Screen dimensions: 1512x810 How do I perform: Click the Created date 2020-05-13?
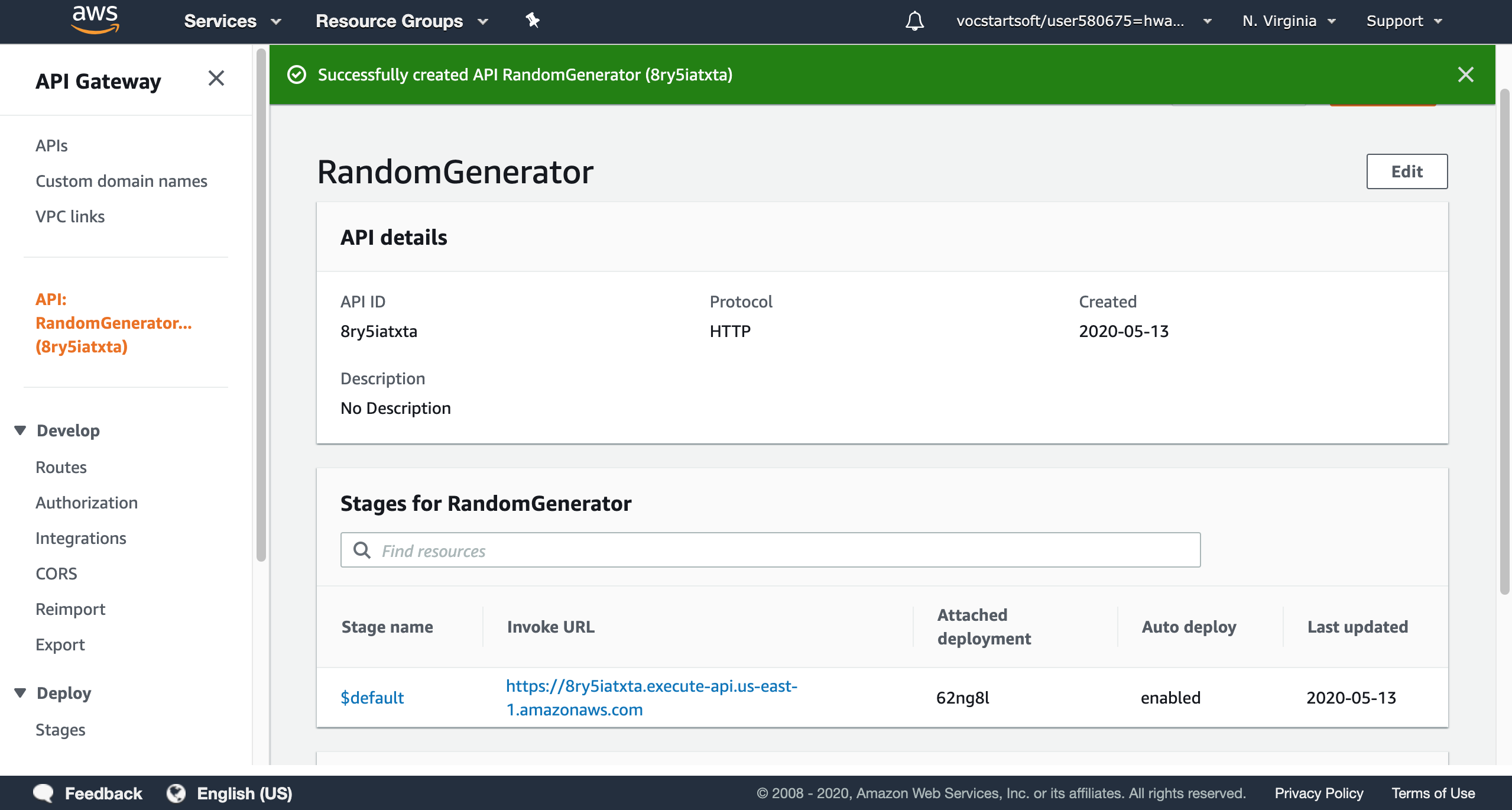click(x=1124, y=331)
